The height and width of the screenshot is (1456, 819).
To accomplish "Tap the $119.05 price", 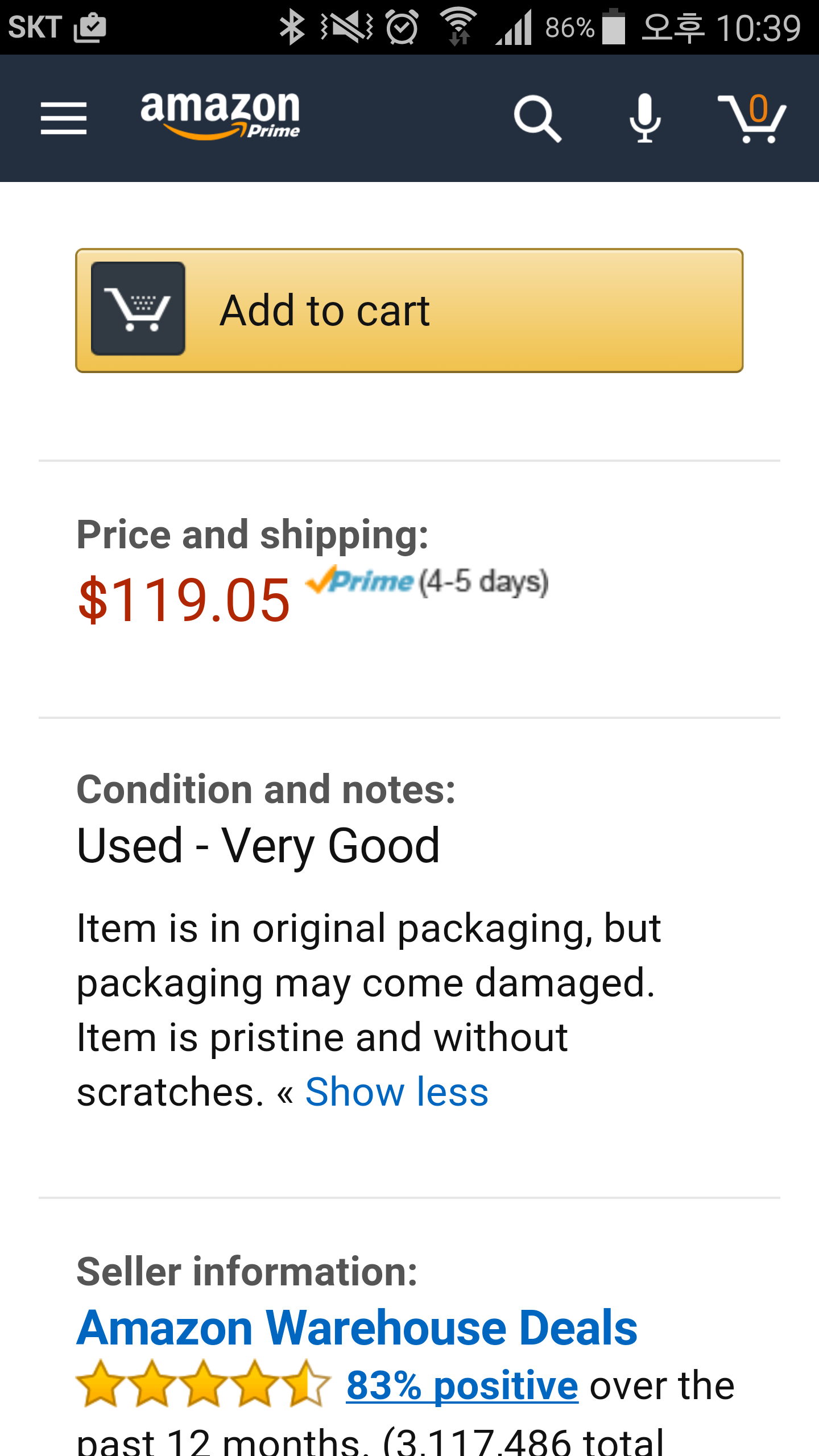I will tap(184, 600).
